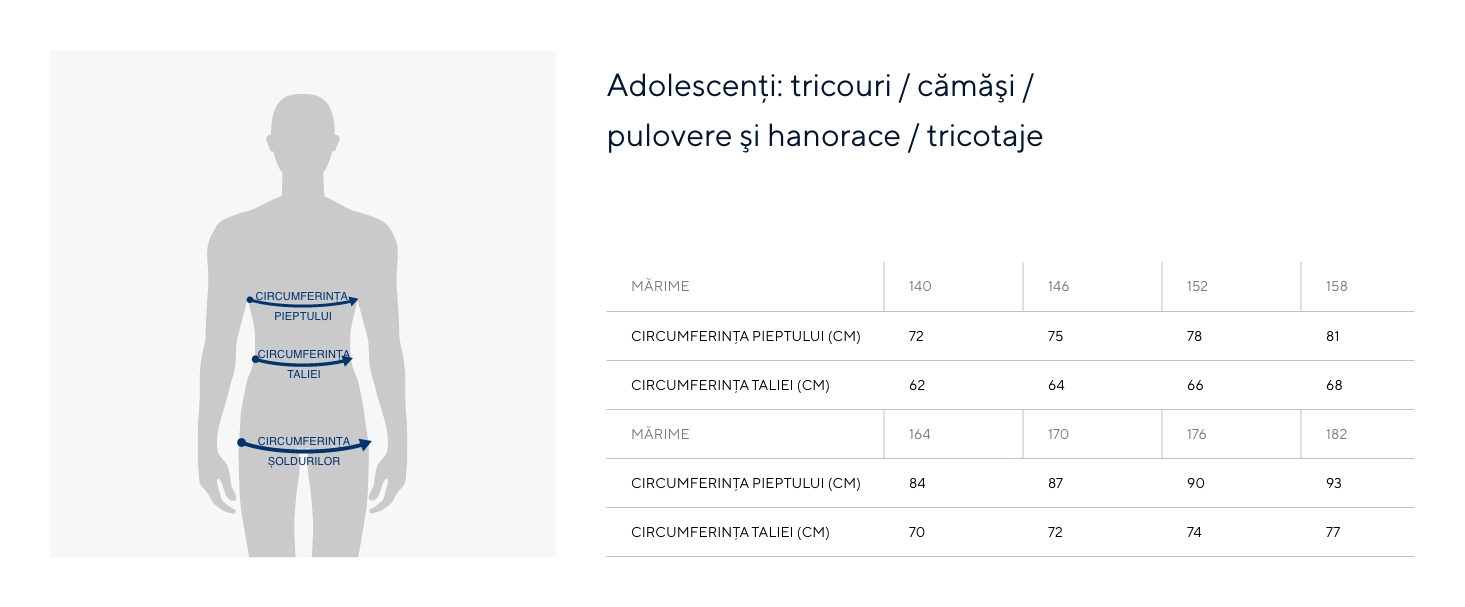This screenshot has width=1465, height=607.
Task: Click the ȘOLDURILOR label on the body figure
Action: (x=304, y=462)
